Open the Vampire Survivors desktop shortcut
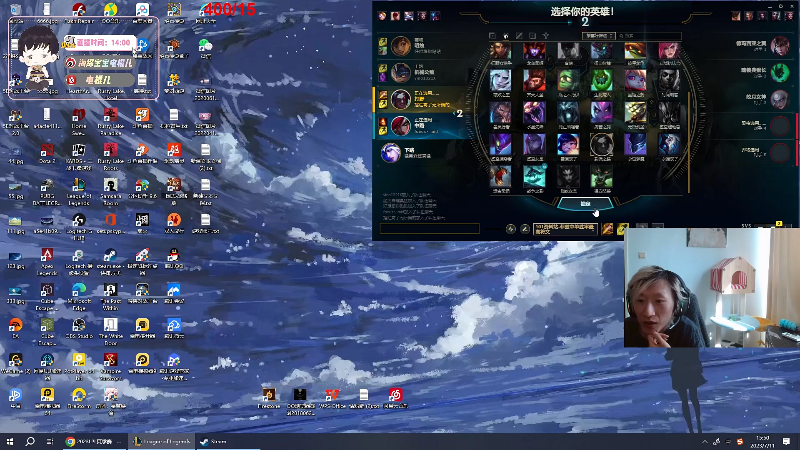Image resolution: width=800 pixels, height=450 pixels. (x=110, y=366)
